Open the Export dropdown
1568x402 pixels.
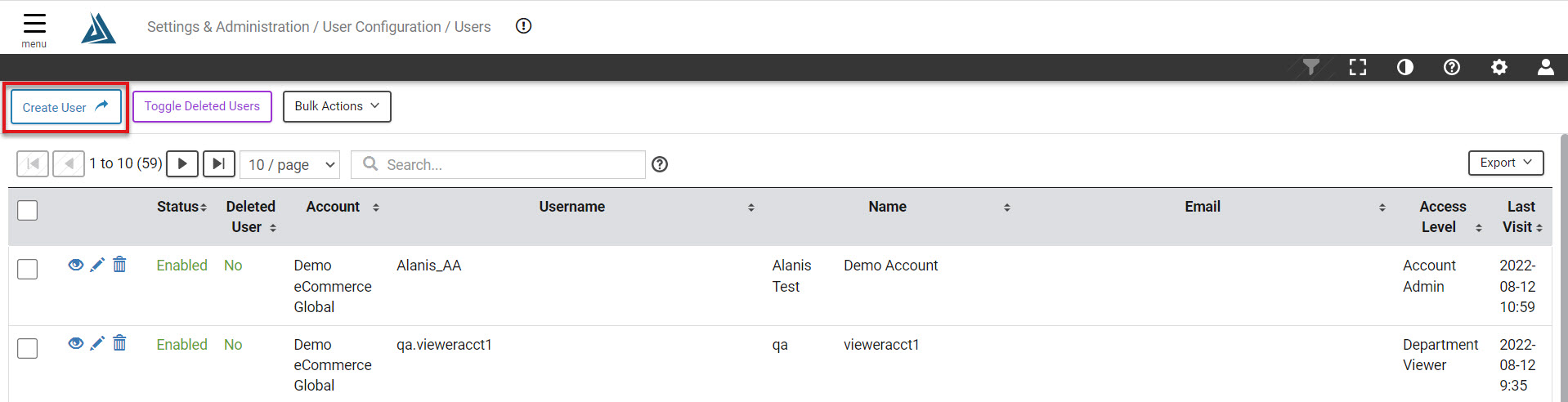[1506, 163]
